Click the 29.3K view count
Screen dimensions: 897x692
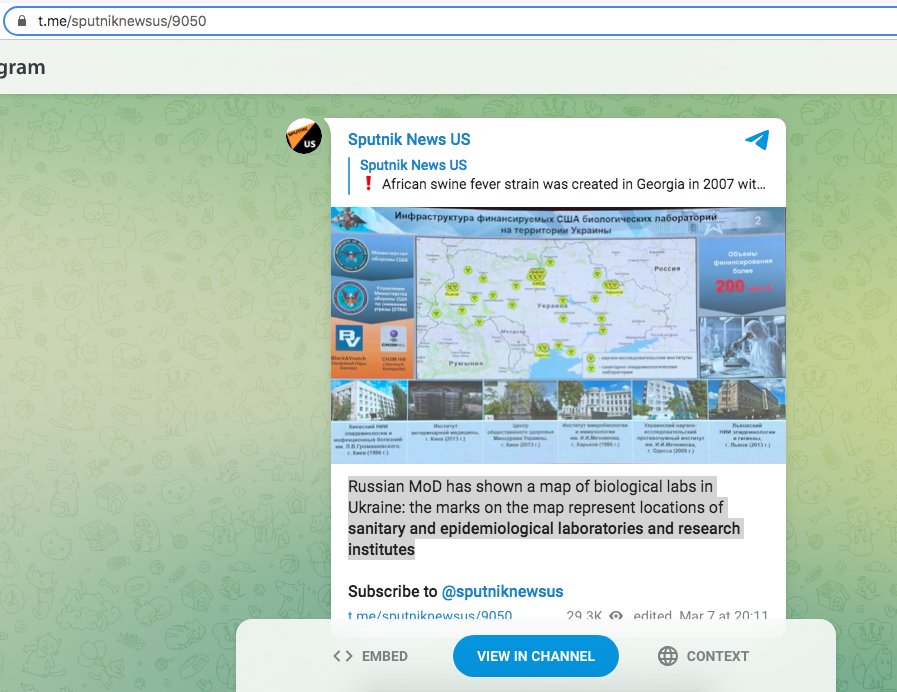point(584,615)
